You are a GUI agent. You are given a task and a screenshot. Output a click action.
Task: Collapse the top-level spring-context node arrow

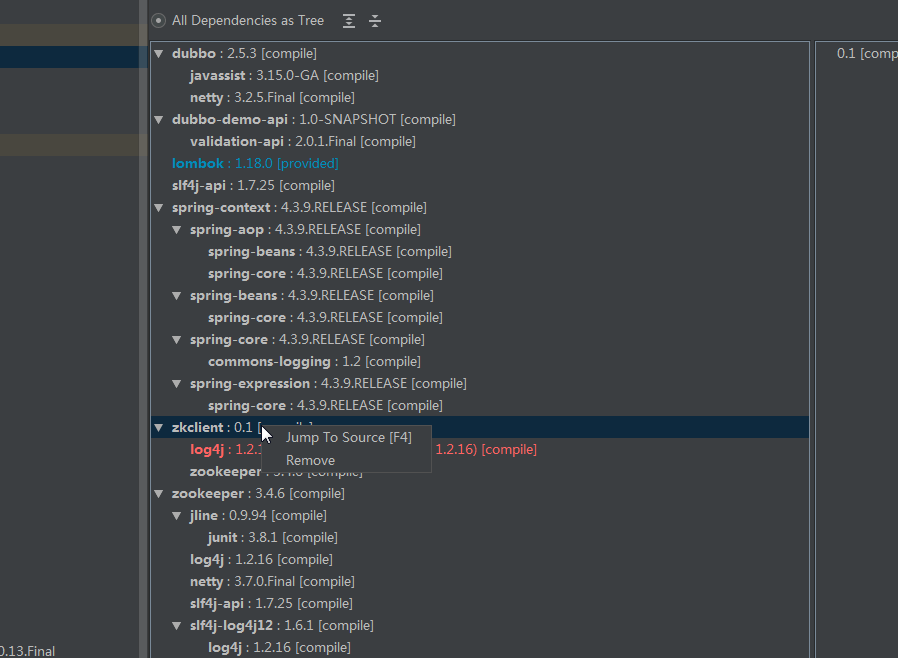tap(159, 208)
